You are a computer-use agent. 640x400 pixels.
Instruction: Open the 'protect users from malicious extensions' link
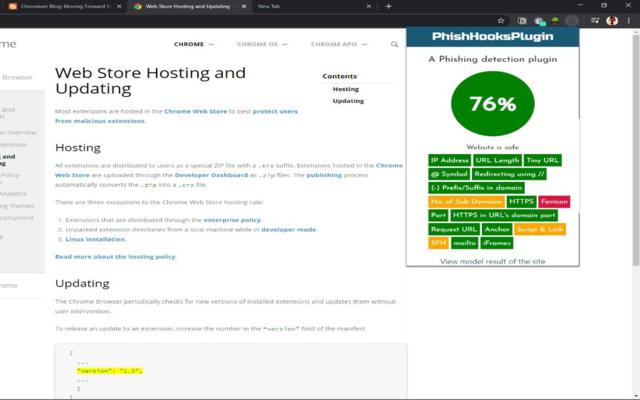click(x=176, y=116)
